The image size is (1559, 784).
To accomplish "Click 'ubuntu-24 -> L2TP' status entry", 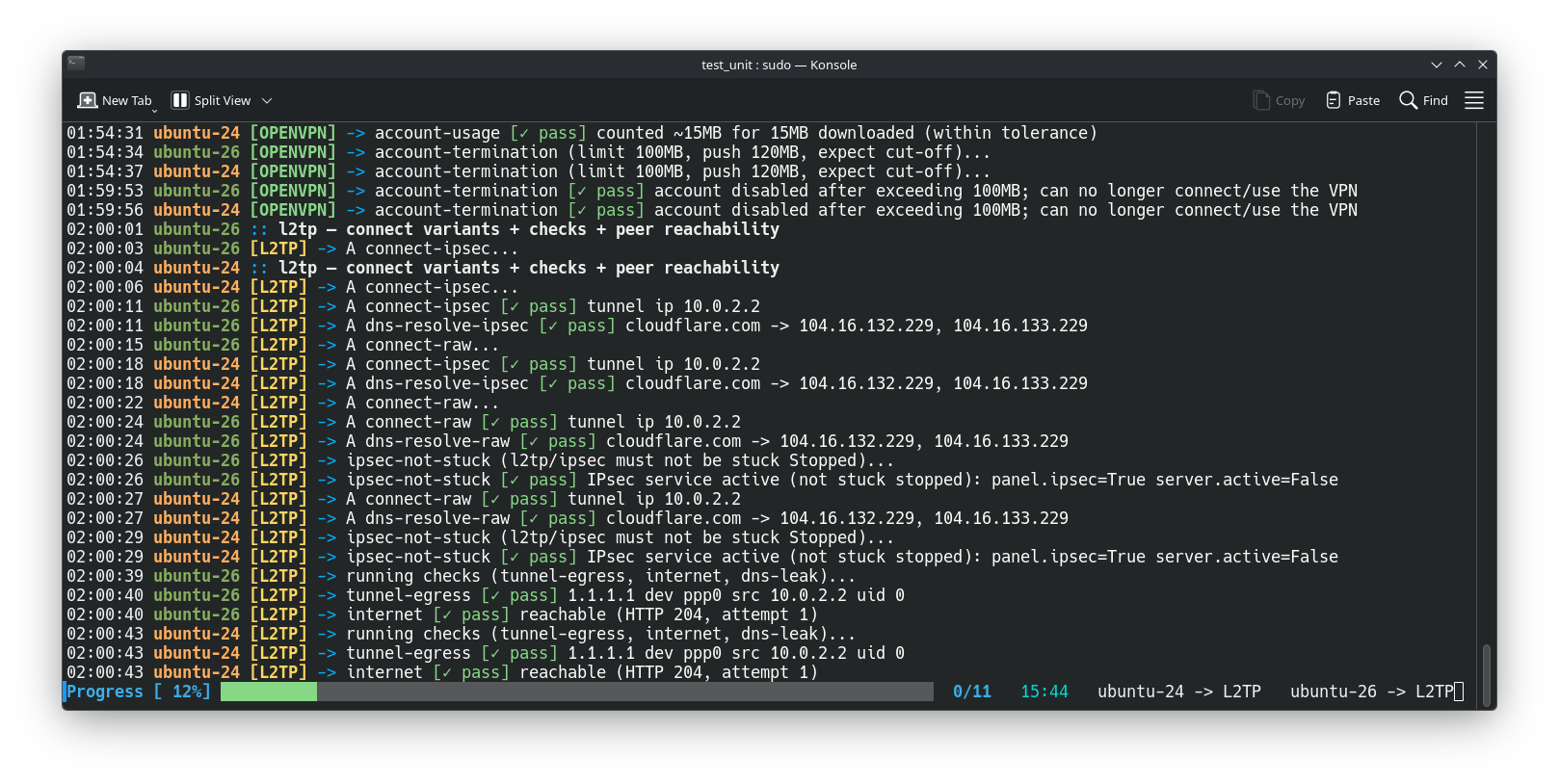I will point(1179,692).
